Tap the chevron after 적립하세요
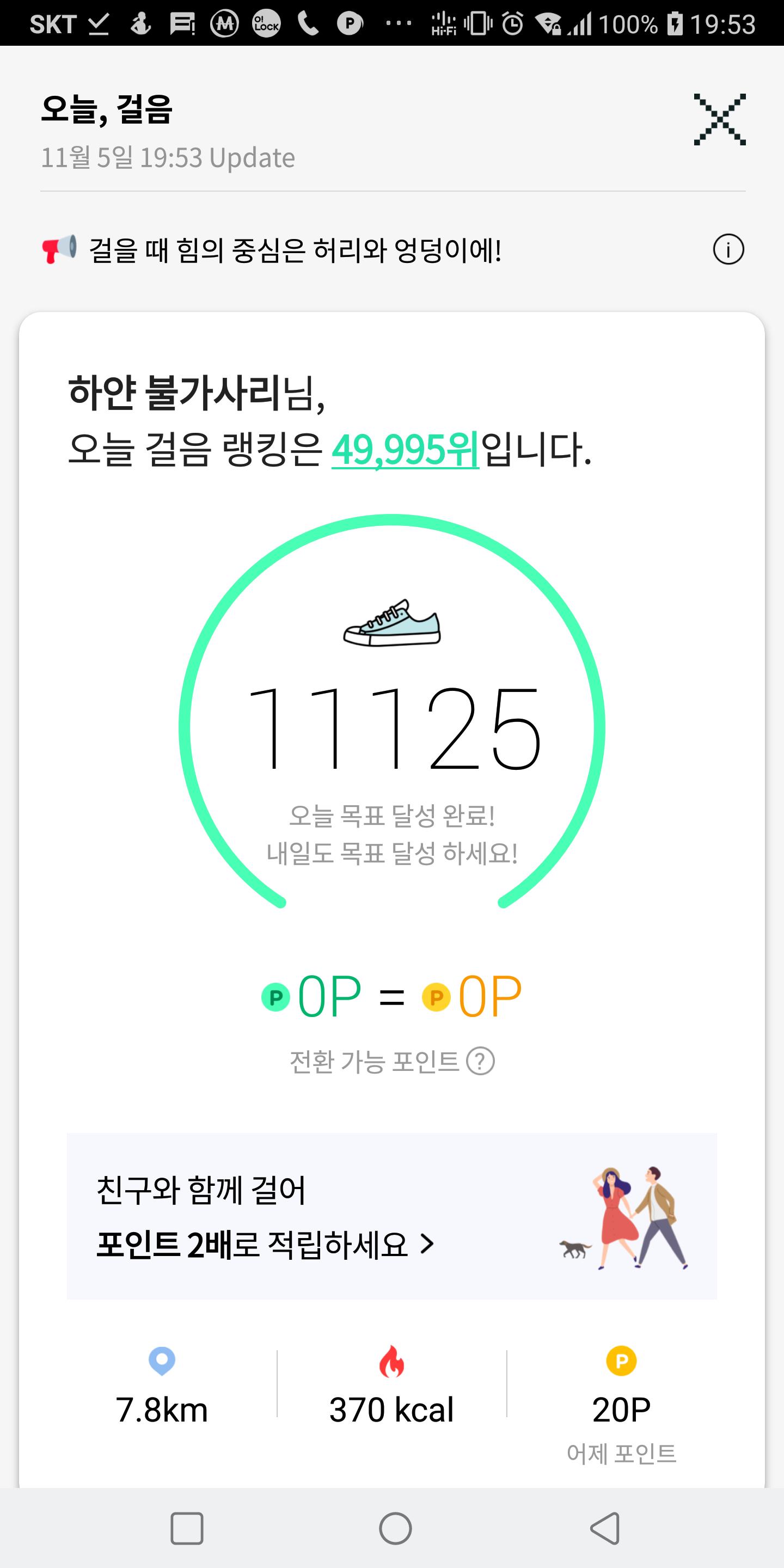The height and width of the screenshot is (1568, 784). (x=427, y=1244)
